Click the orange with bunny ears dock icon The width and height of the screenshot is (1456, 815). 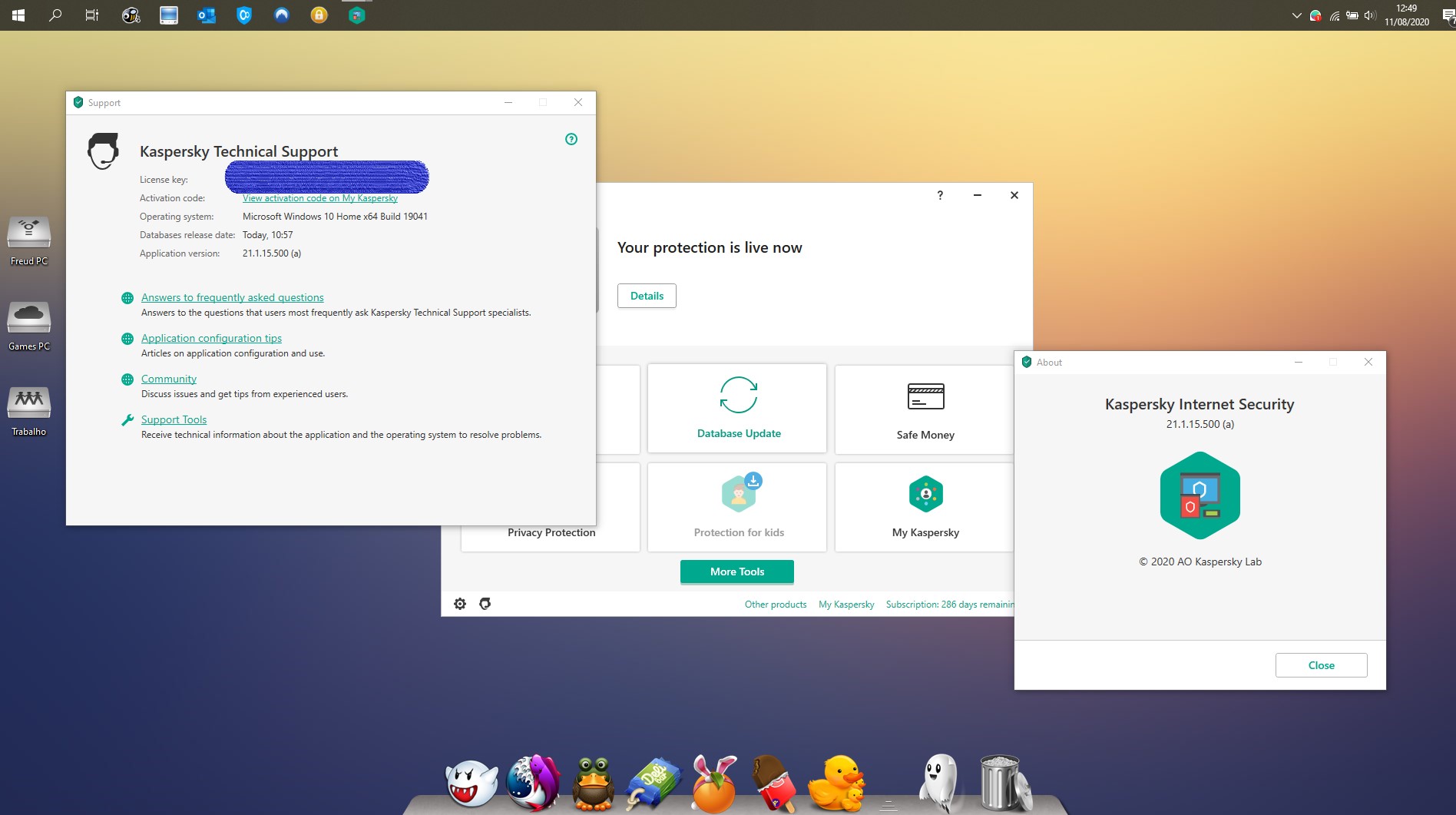point(714,784)
